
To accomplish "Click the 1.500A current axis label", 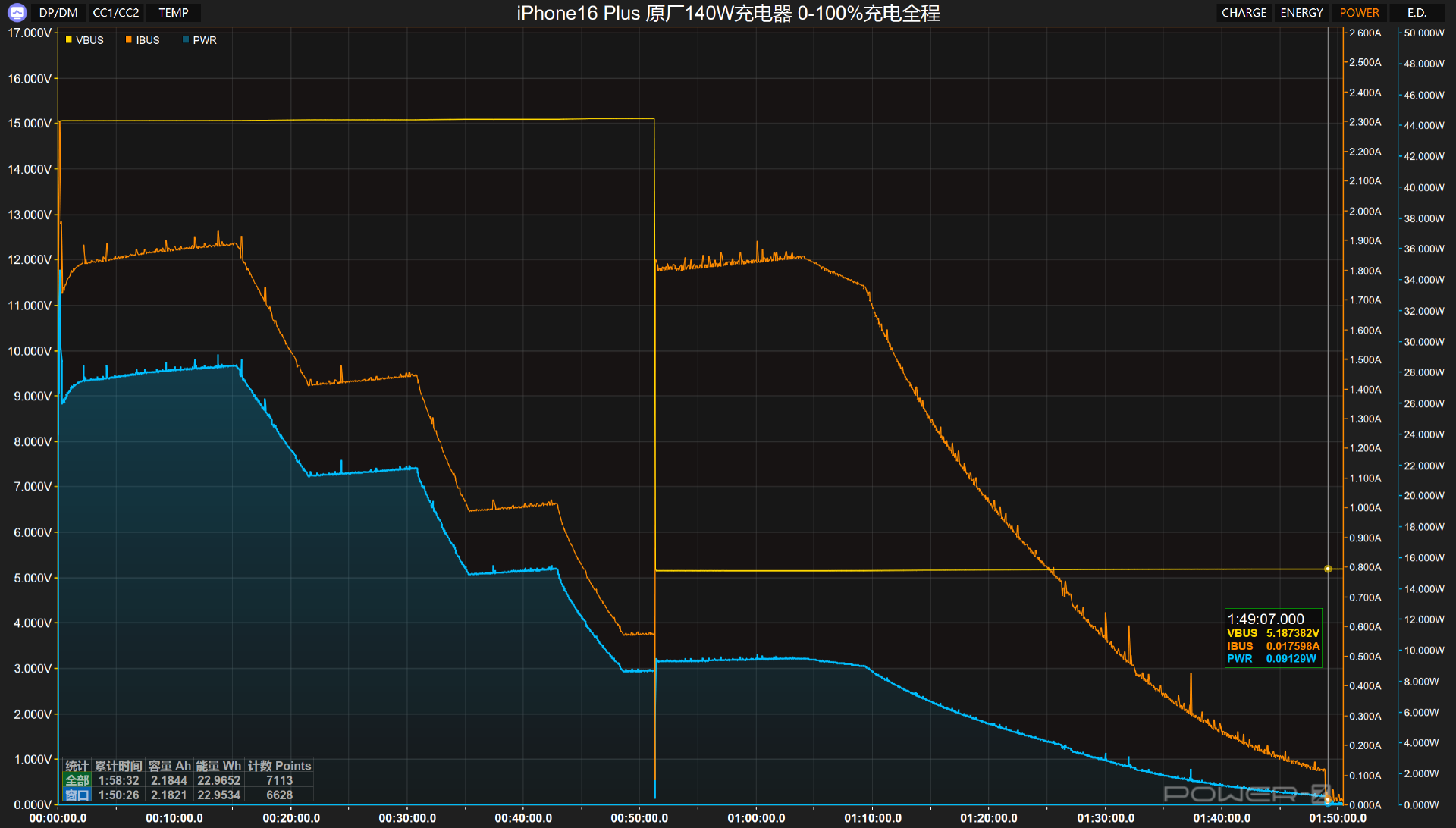I will pos(1365,359).
